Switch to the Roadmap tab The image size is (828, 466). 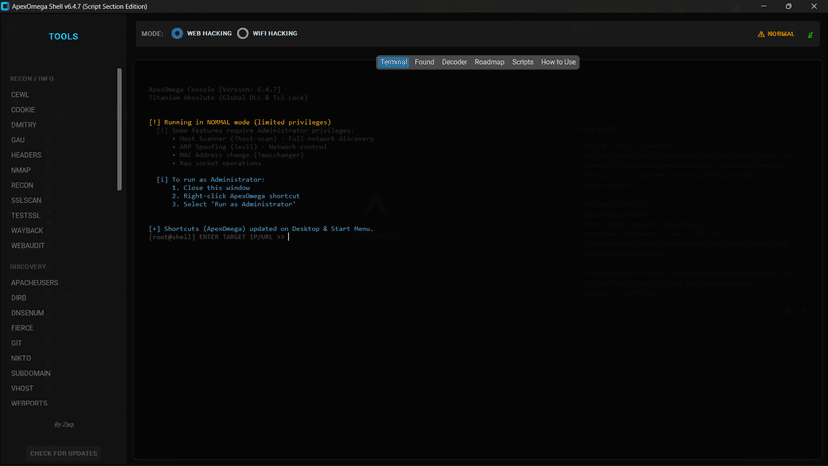pyautogui.click(x=489, y=62)
